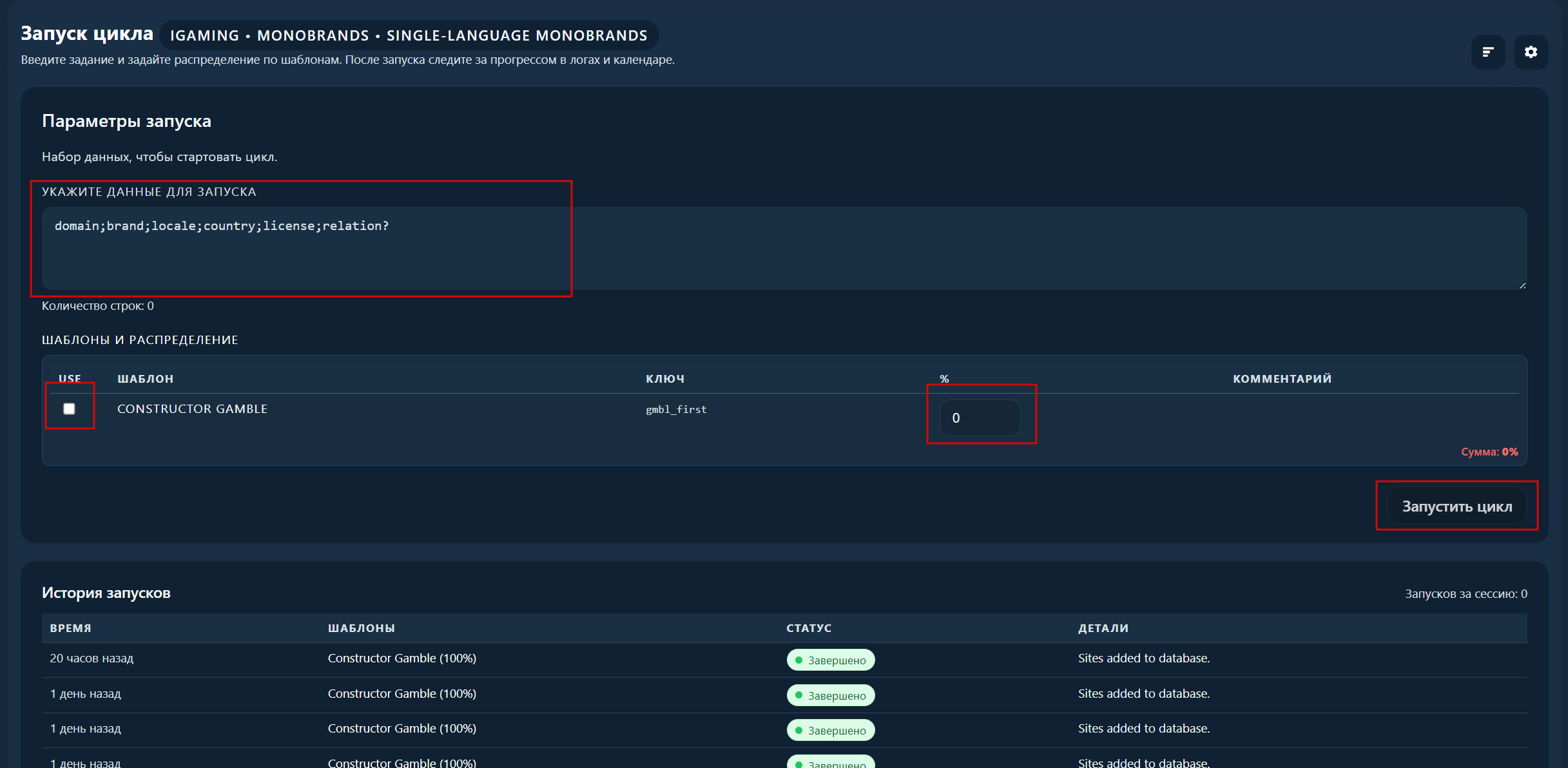Click the launch data textarea
The image size is (1568, 768).
point(784,248)
